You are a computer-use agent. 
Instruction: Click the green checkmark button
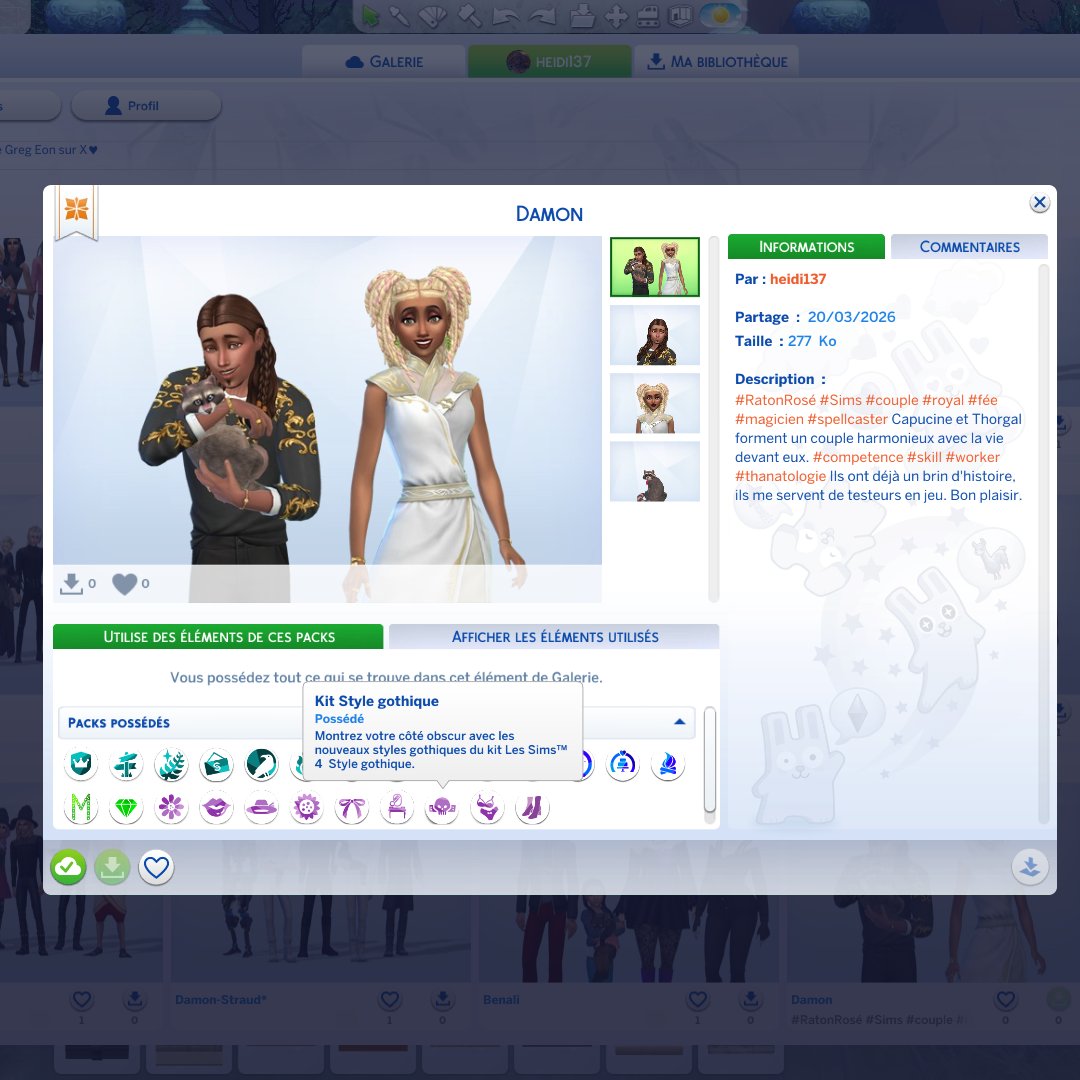(x=68, y=867)
